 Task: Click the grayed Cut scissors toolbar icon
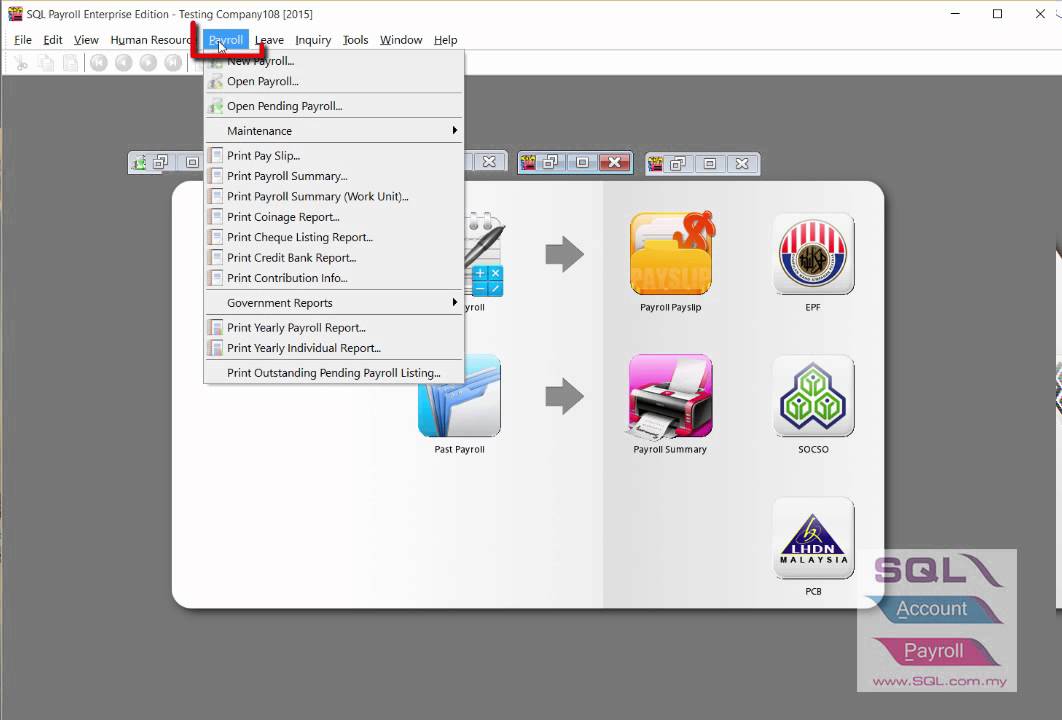click(x=21, y=63)
